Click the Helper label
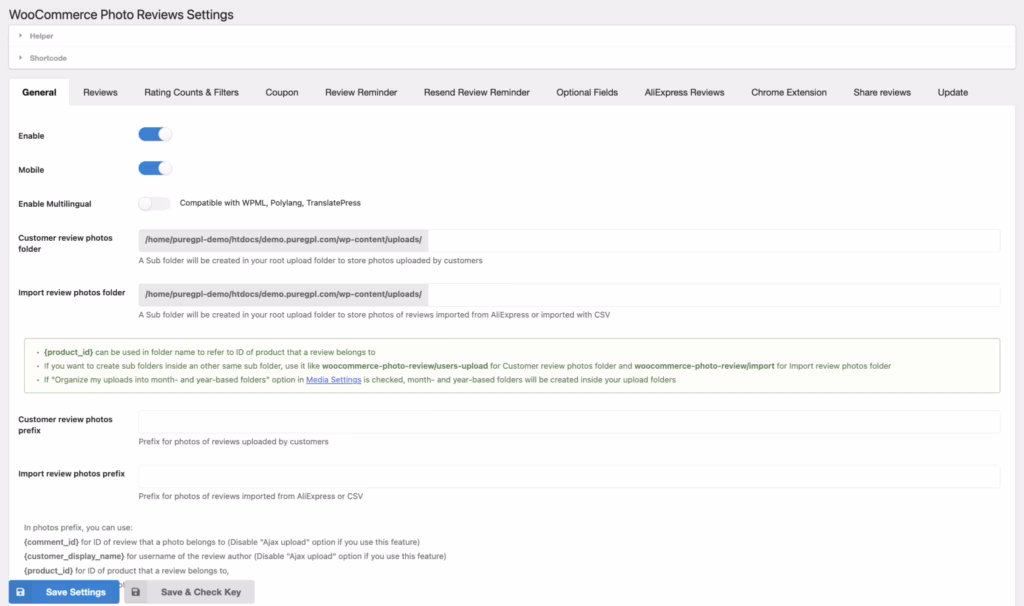The image size is (1024, 606). (41, 36)
